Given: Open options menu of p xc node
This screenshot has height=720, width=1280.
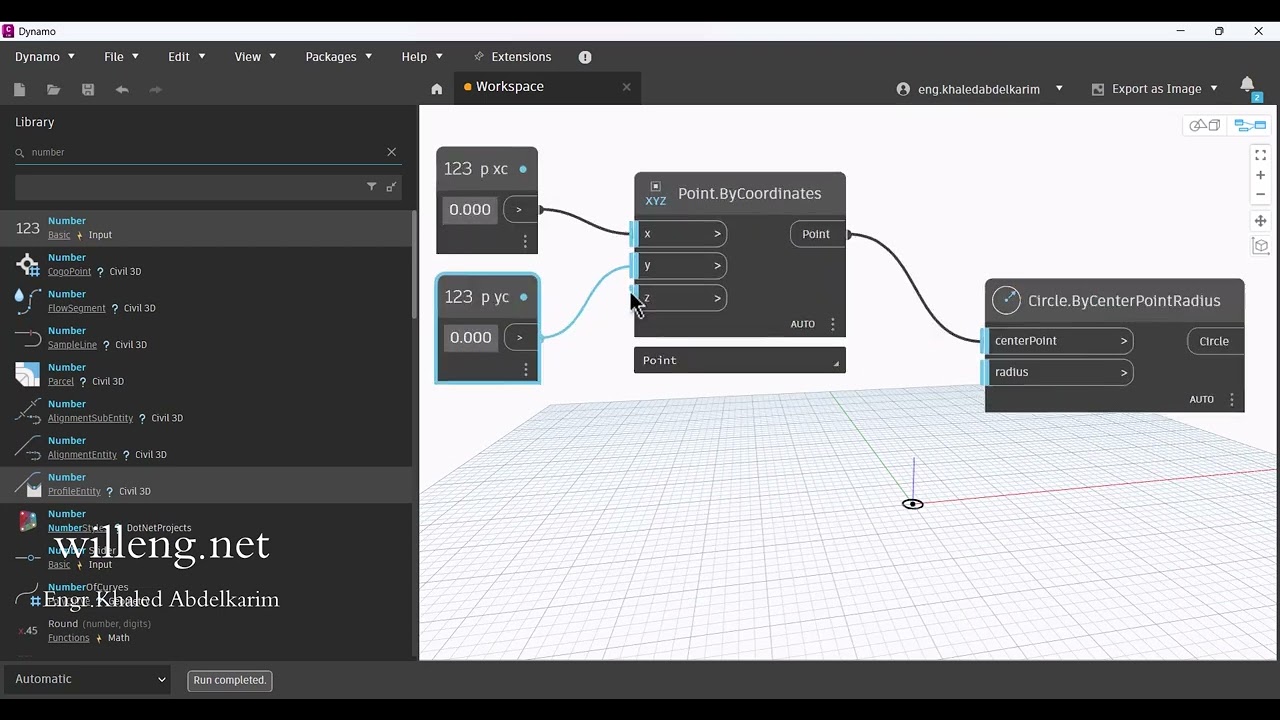Looking at the screenshot, I should 525,241.
